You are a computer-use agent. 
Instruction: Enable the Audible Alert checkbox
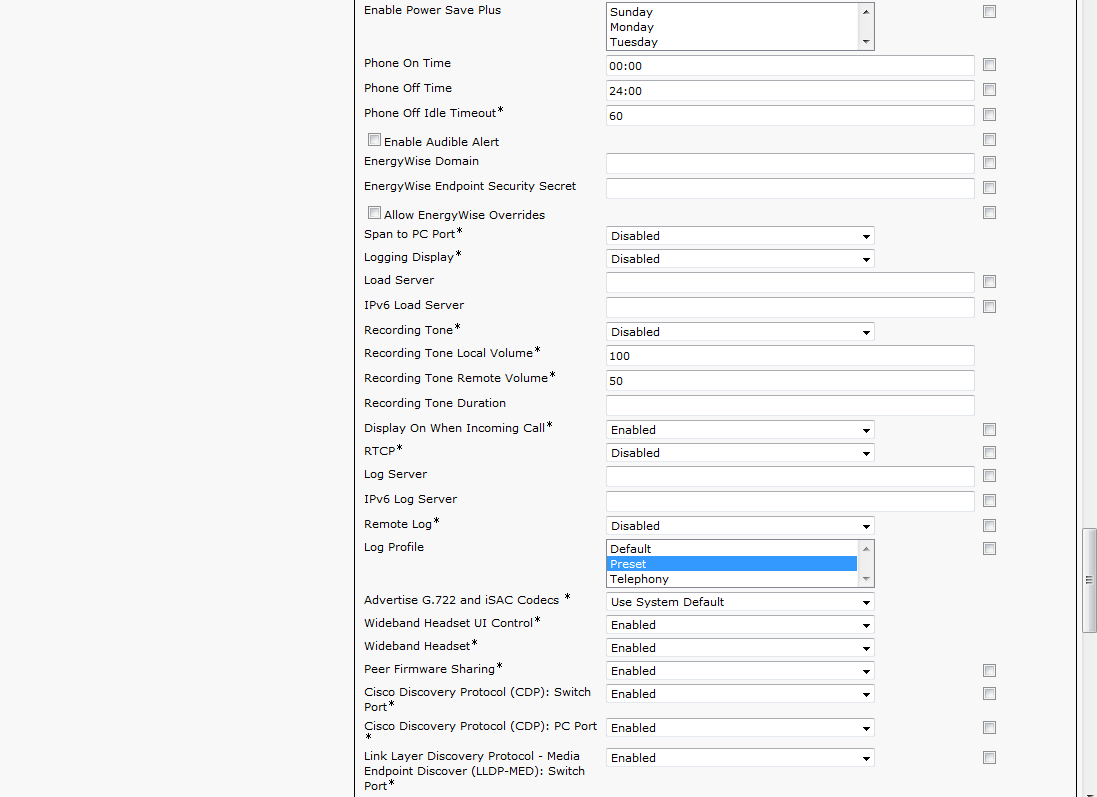click(374, 140)
